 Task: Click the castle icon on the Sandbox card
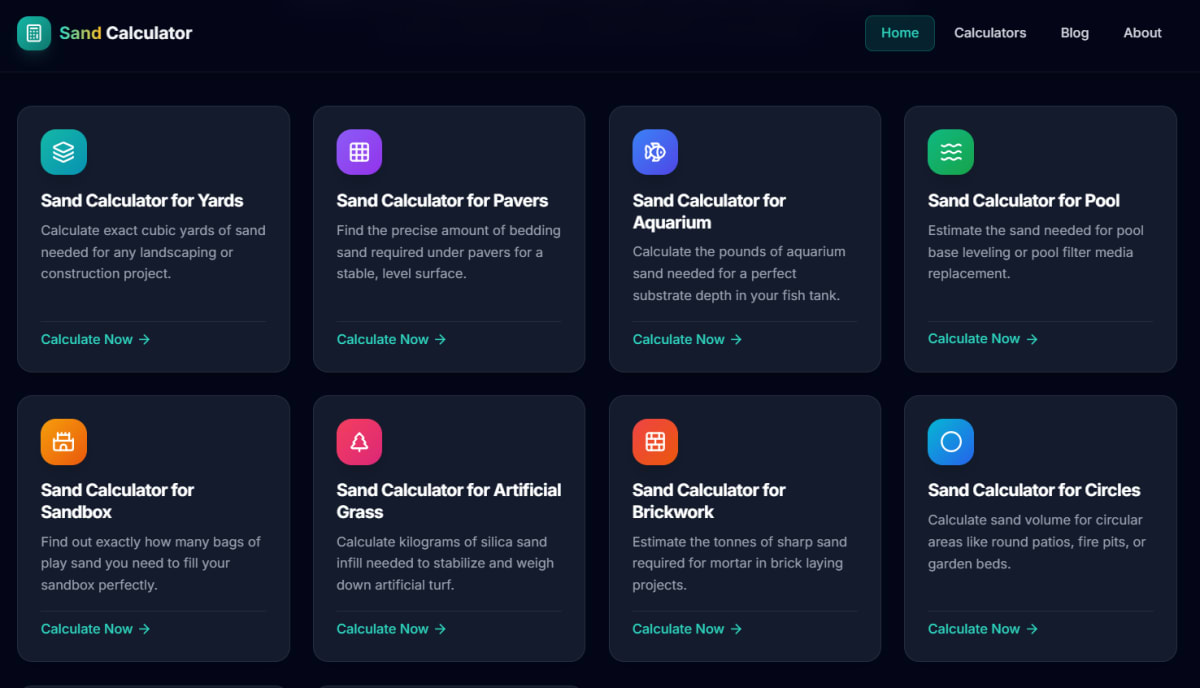click(64, 442)
